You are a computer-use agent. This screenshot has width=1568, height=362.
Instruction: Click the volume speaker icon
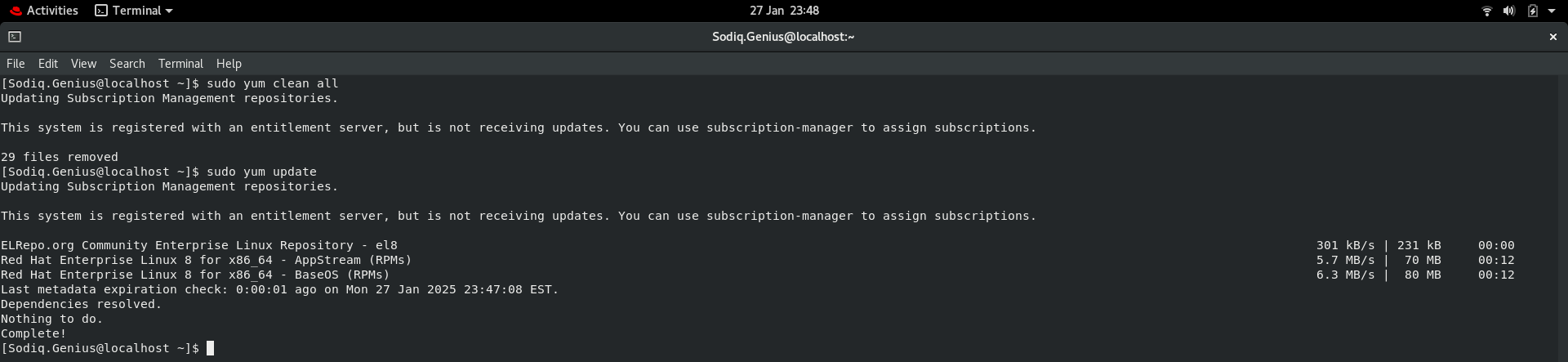tap(1509, 11)
